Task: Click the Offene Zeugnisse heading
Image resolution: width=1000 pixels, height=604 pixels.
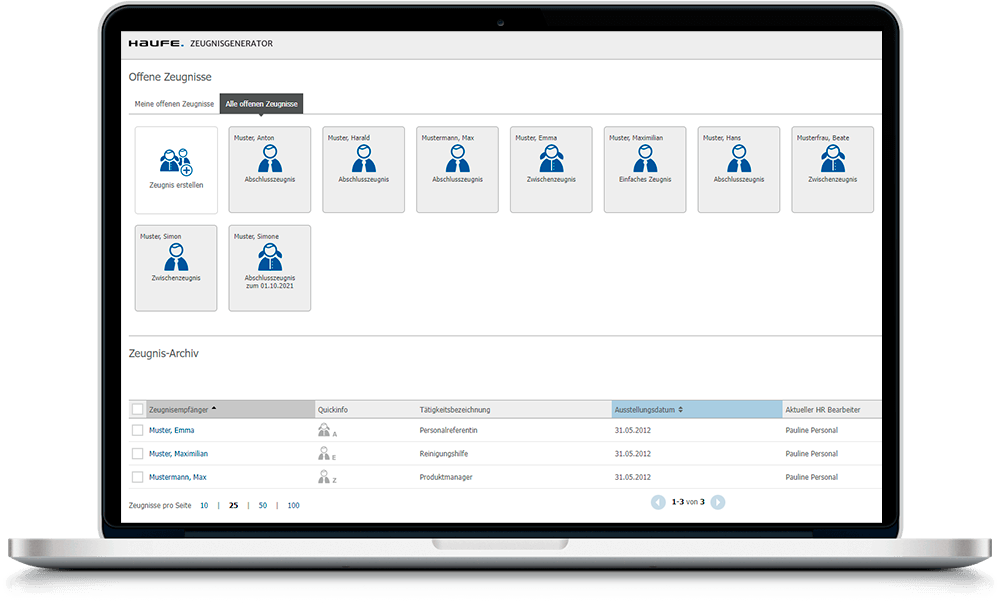Action: pyautogui.click(x=170, y=77)
